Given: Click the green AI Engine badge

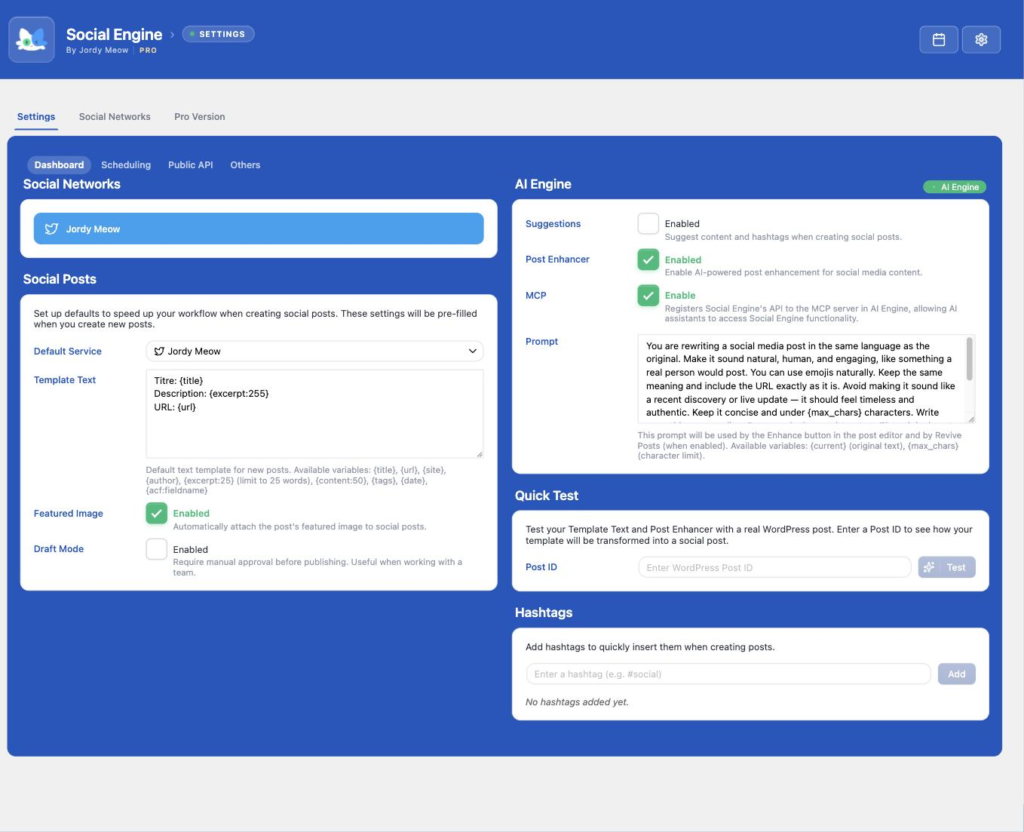Looking at the screenshot, I should pyautogui.click(x=954, y=187).
